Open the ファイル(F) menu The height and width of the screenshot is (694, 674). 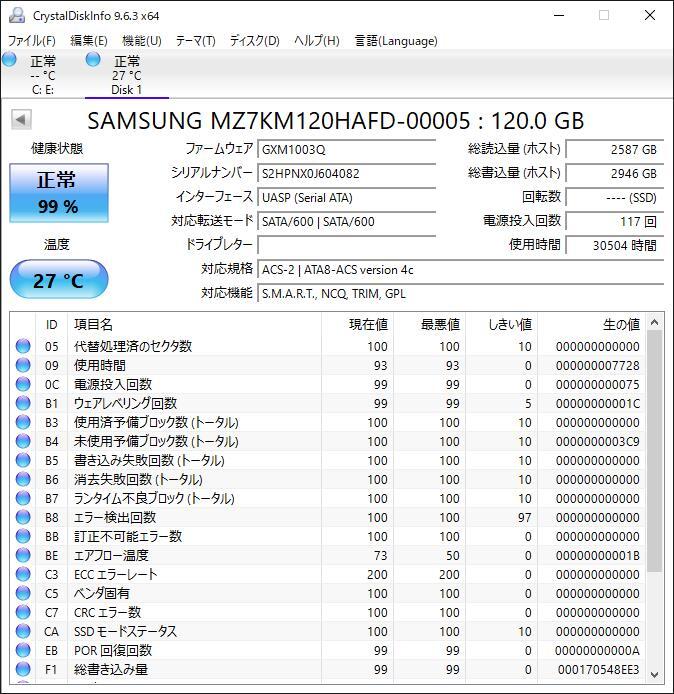[31, 41]
